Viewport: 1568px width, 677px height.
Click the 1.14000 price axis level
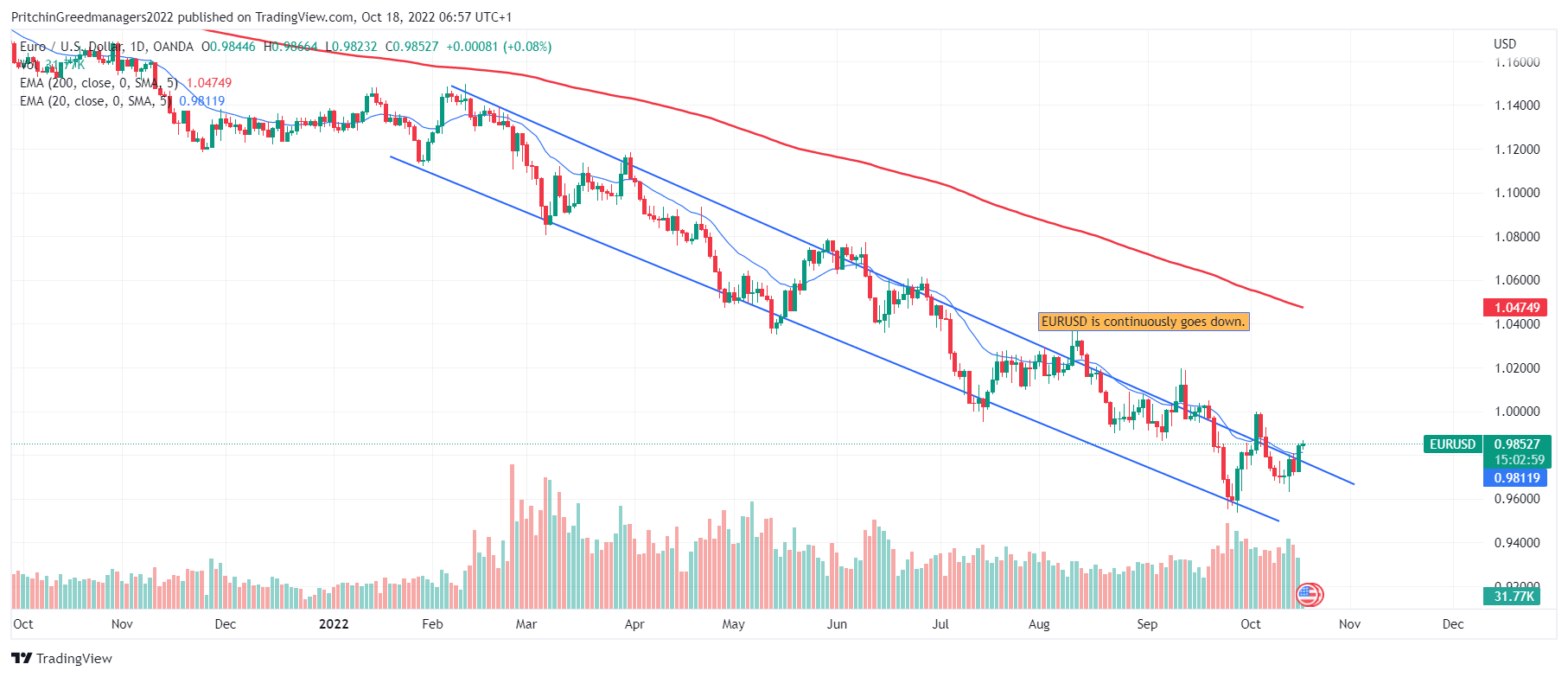pyautogui.click(x=1517, y=105)
